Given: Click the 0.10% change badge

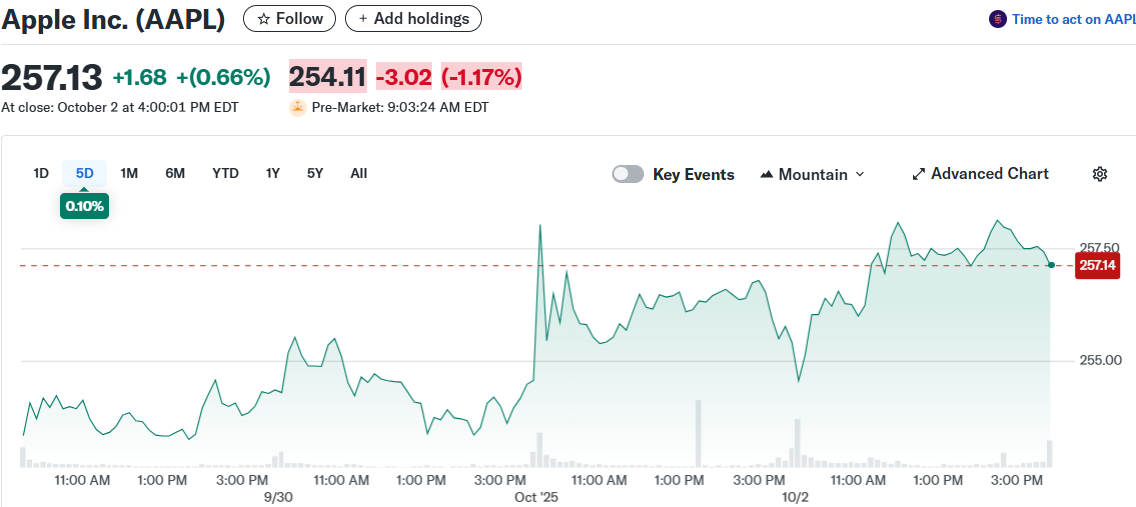Looking at the screenshot, I should pyautogui.click(x=84, y=206).
